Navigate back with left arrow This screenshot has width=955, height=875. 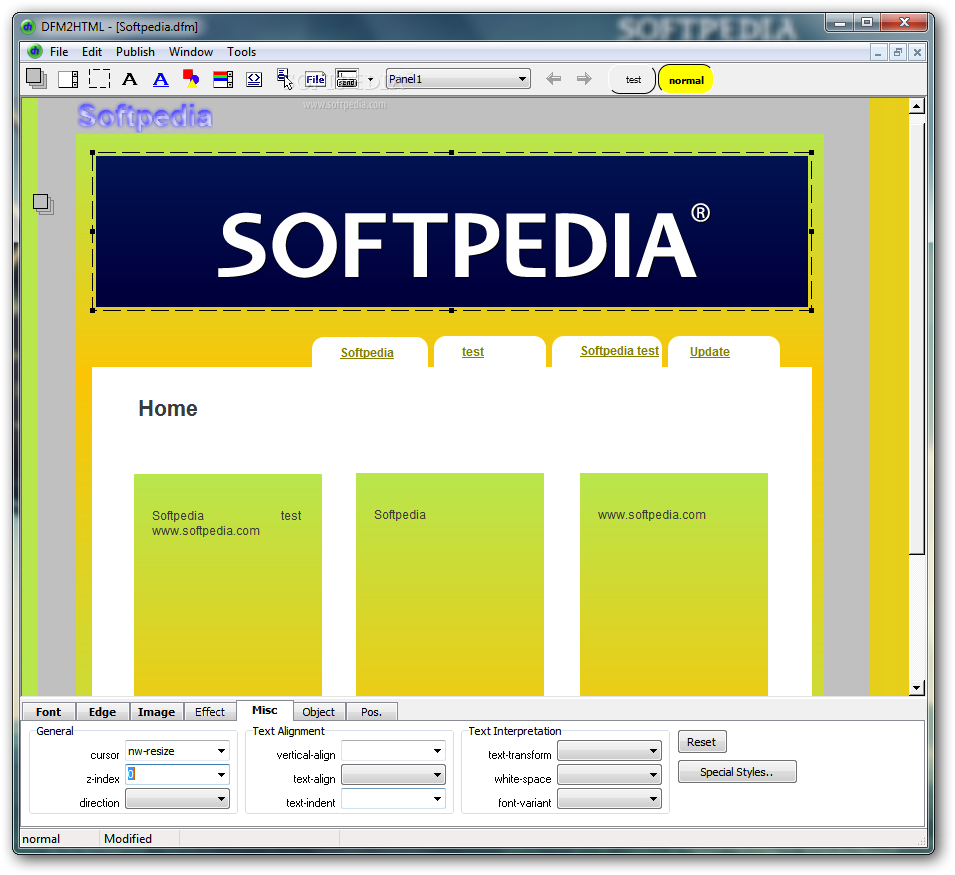[554, 79]
